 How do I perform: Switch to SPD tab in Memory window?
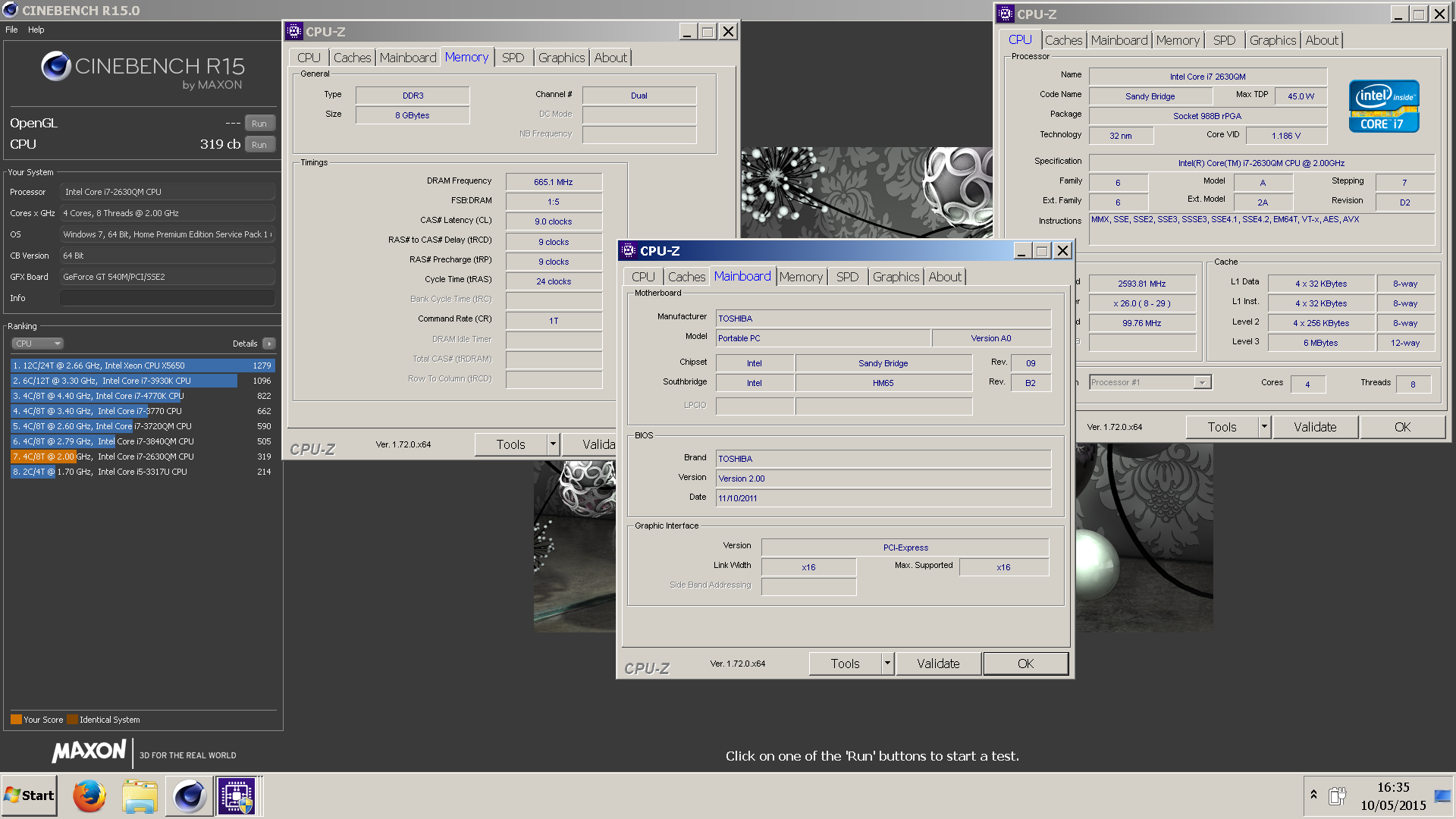pyautogui.click(x=513, y=58)
